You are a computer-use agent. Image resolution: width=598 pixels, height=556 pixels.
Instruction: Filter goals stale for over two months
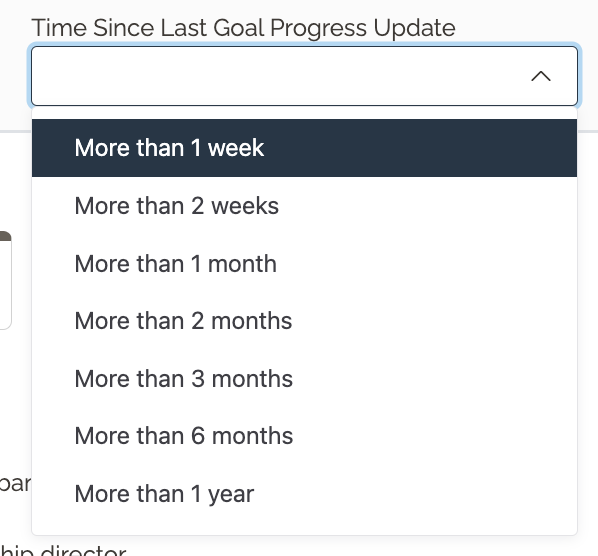point(304,321)
